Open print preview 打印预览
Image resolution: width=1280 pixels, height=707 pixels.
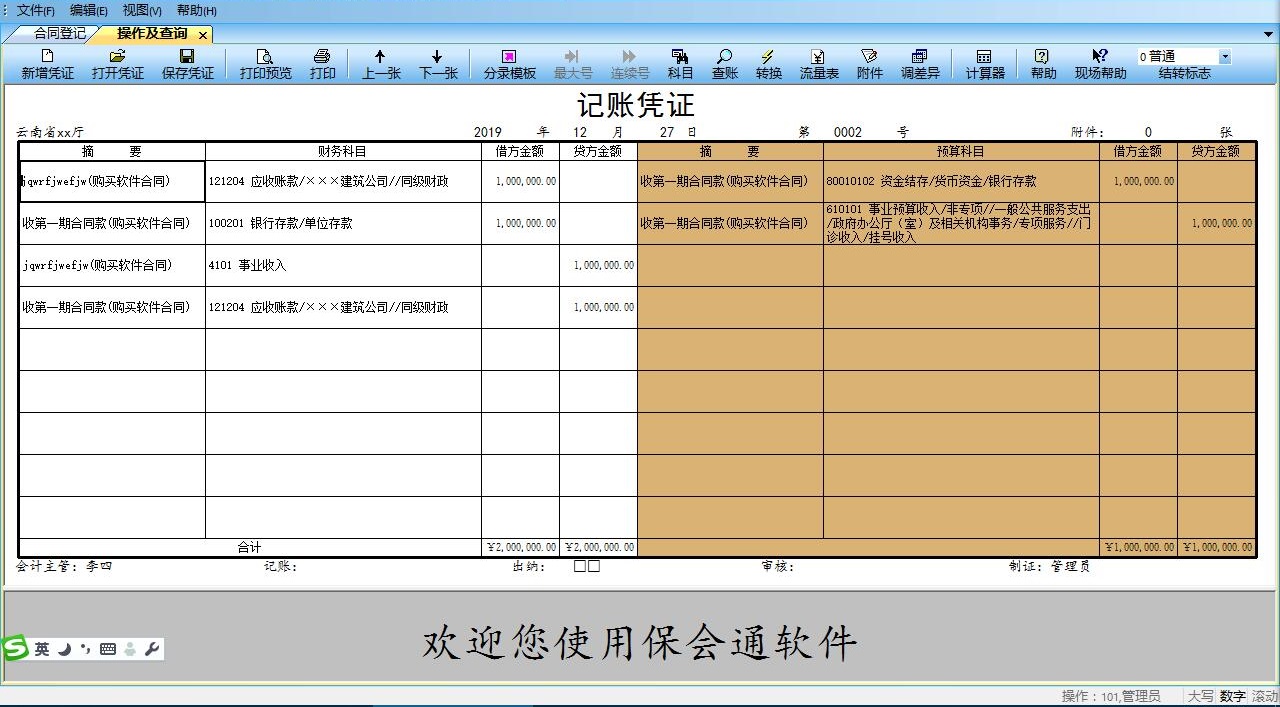click(264, 63)
